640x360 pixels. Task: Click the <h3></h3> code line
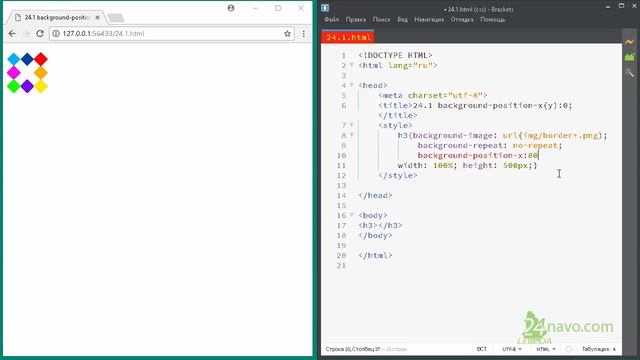click(380, 225)
